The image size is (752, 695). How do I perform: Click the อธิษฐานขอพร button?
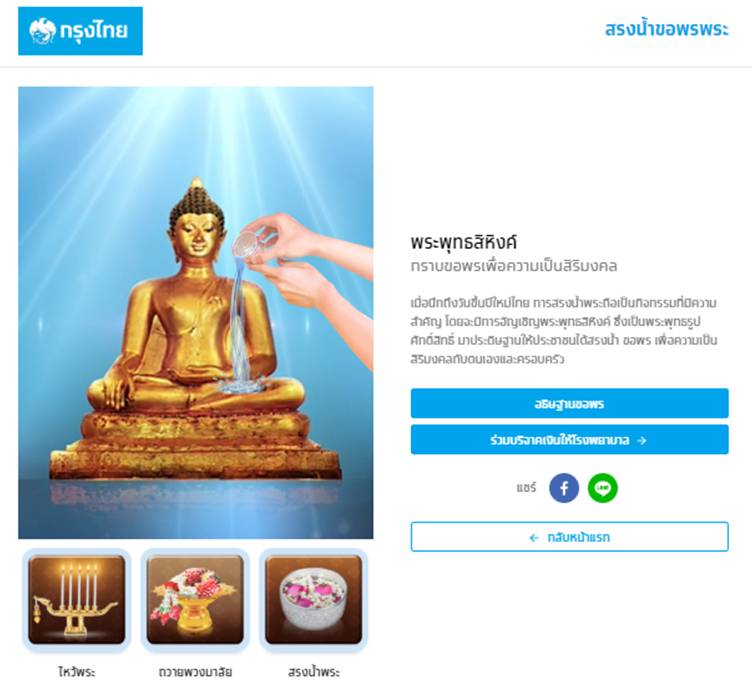(569, 403)
